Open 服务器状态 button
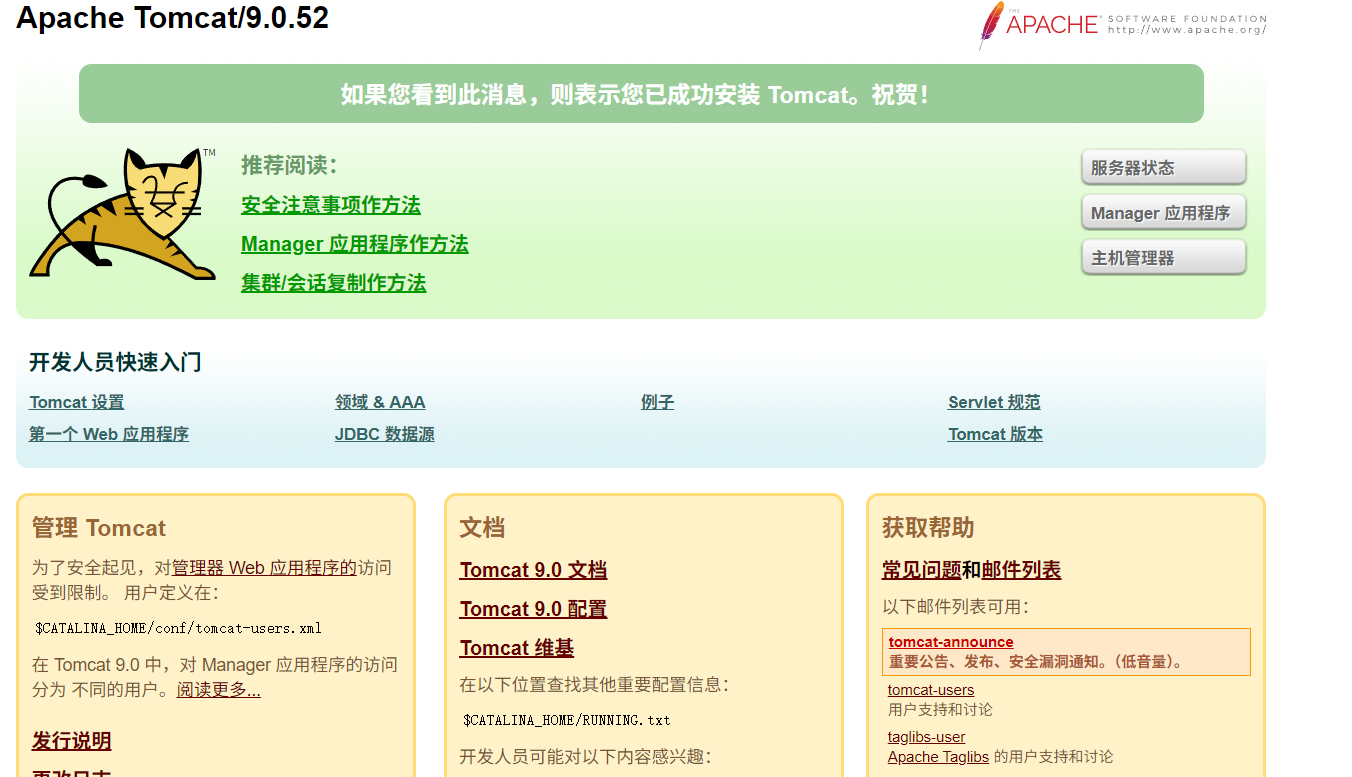Image resolution: width=1352 pixels, height=777 pixels. pyautogui.click(x=1163, y=168)
